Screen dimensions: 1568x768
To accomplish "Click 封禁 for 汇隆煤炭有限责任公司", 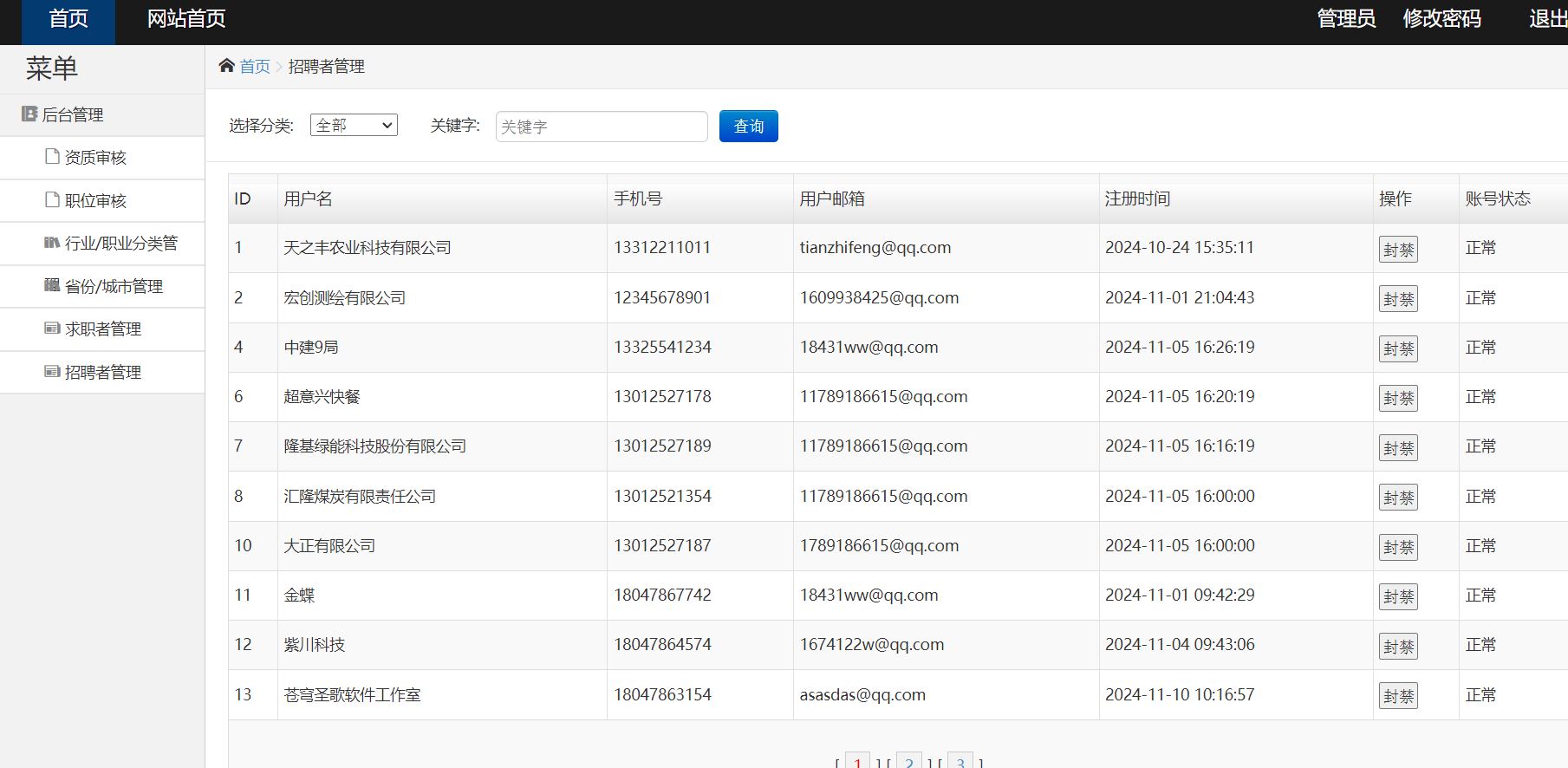I will tap(1398, 498).
